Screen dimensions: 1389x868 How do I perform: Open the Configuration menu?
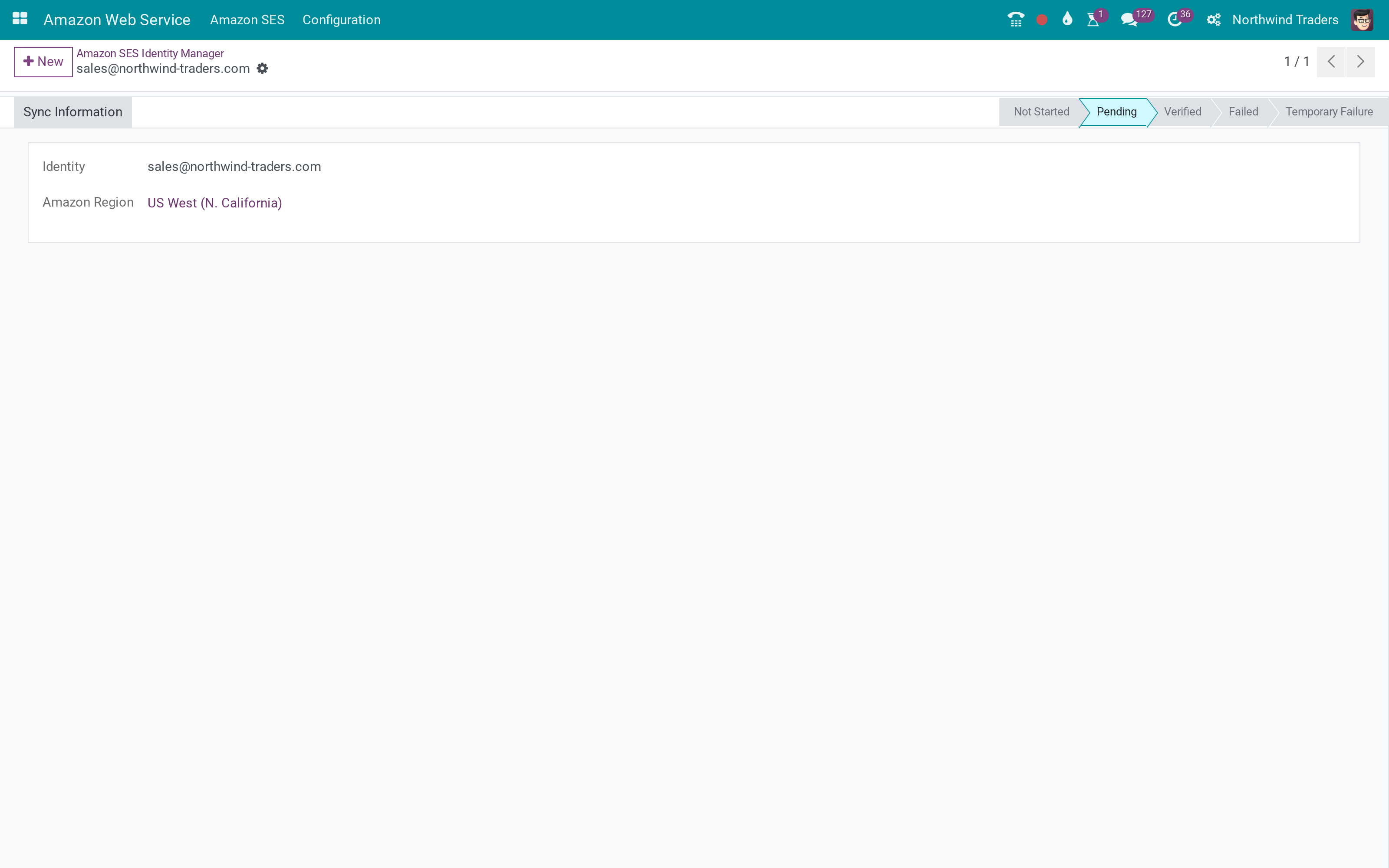coord(342,20)
